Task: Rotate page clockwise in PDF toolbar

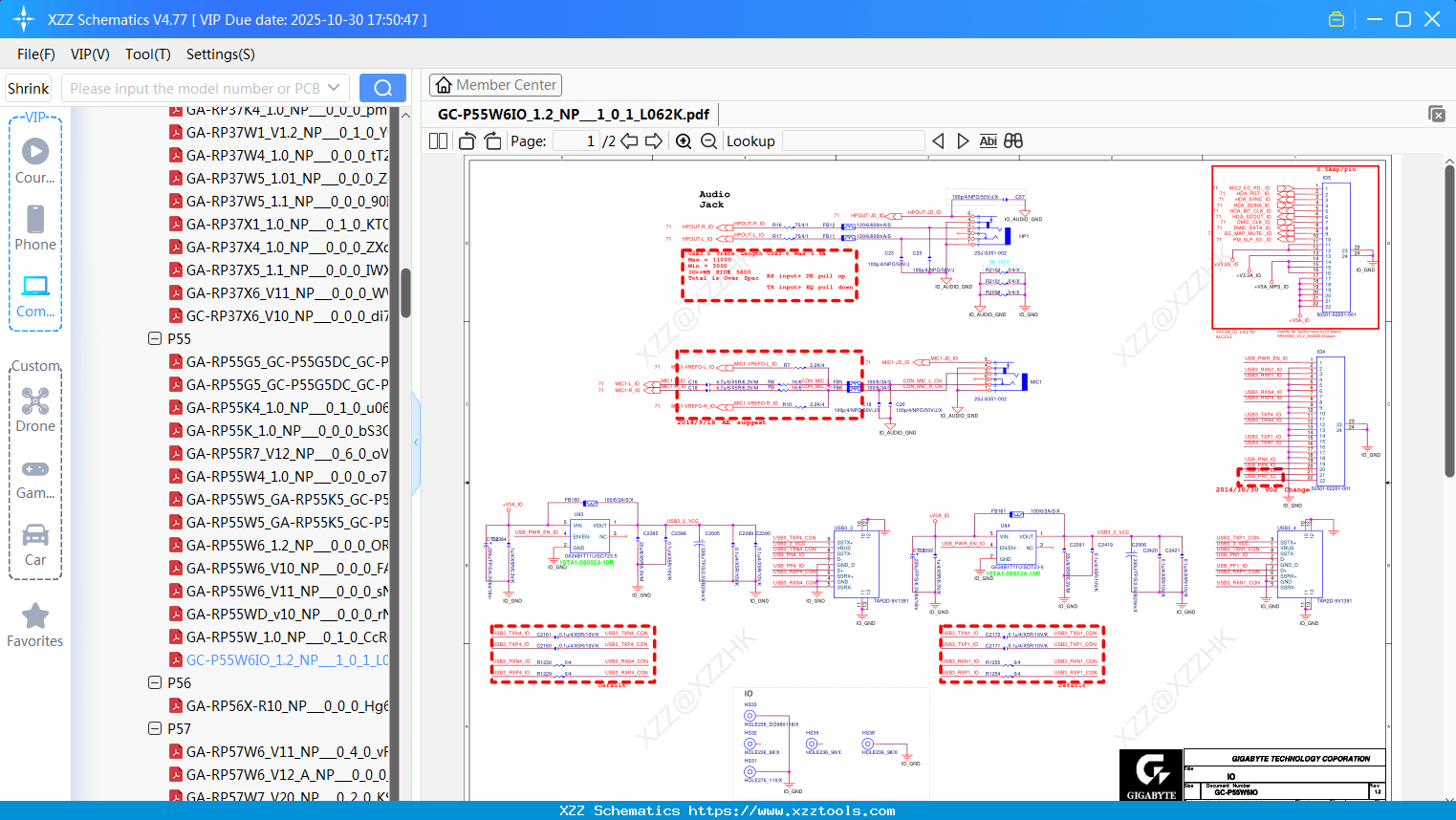Action: pos(492,141)
